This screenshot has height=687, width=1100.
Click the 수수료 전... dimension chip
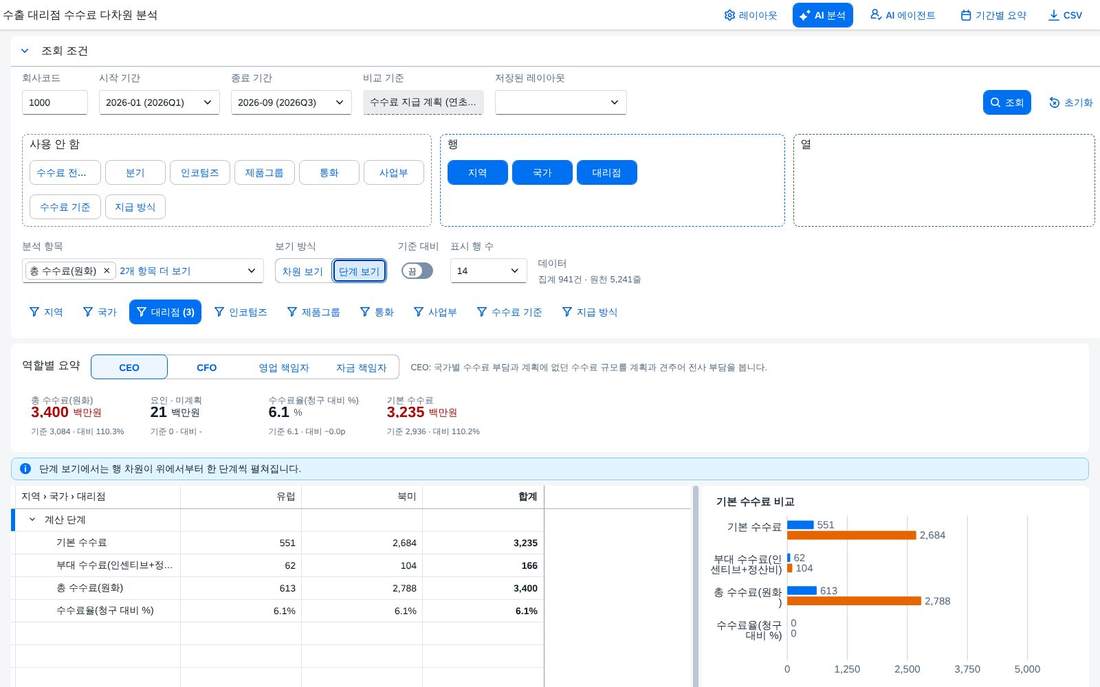coord(65,173)
